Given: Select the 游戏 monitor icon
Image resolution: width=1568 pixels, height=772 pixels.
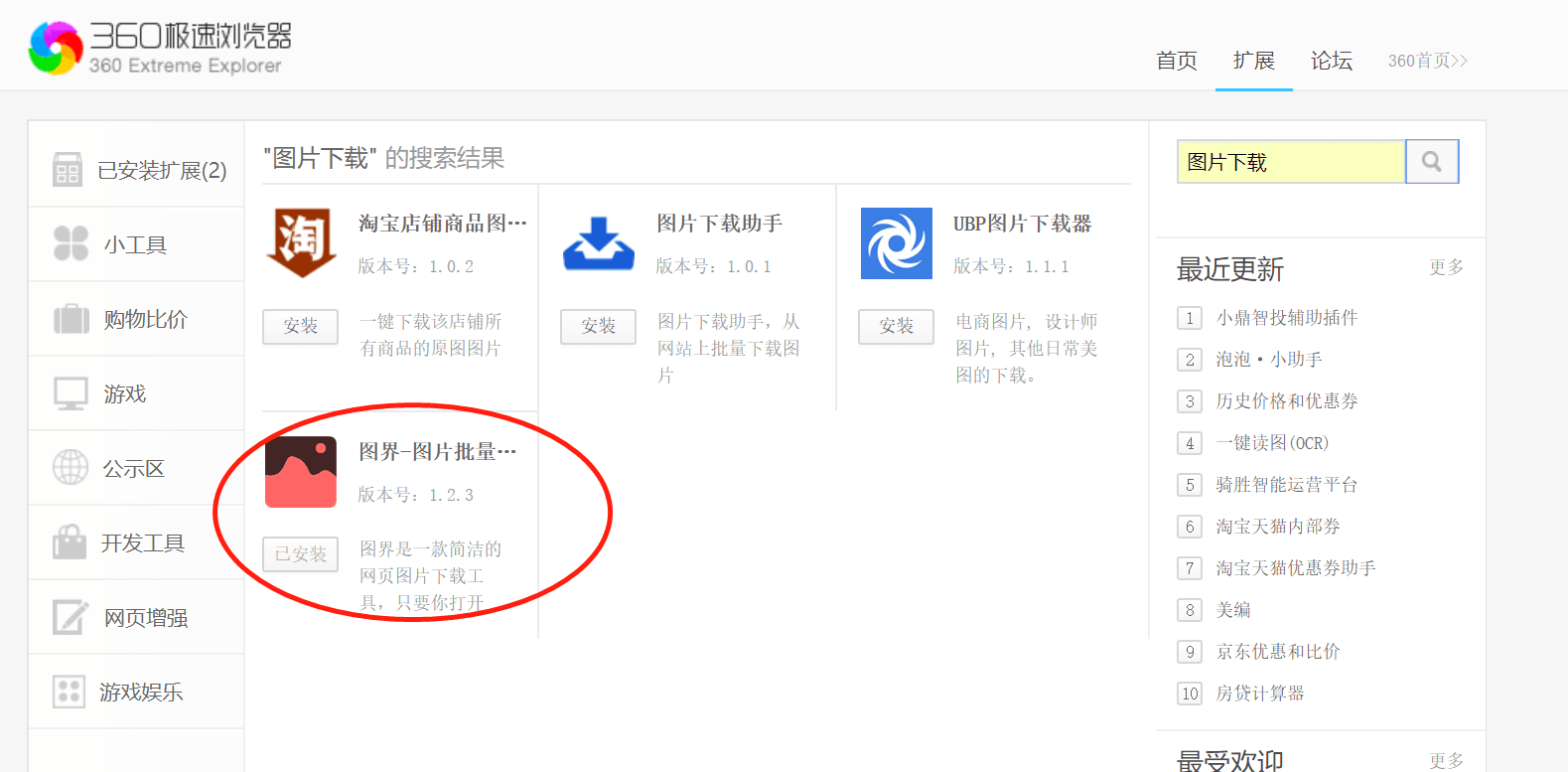Looking at the screenshot, I should (71, 393).
